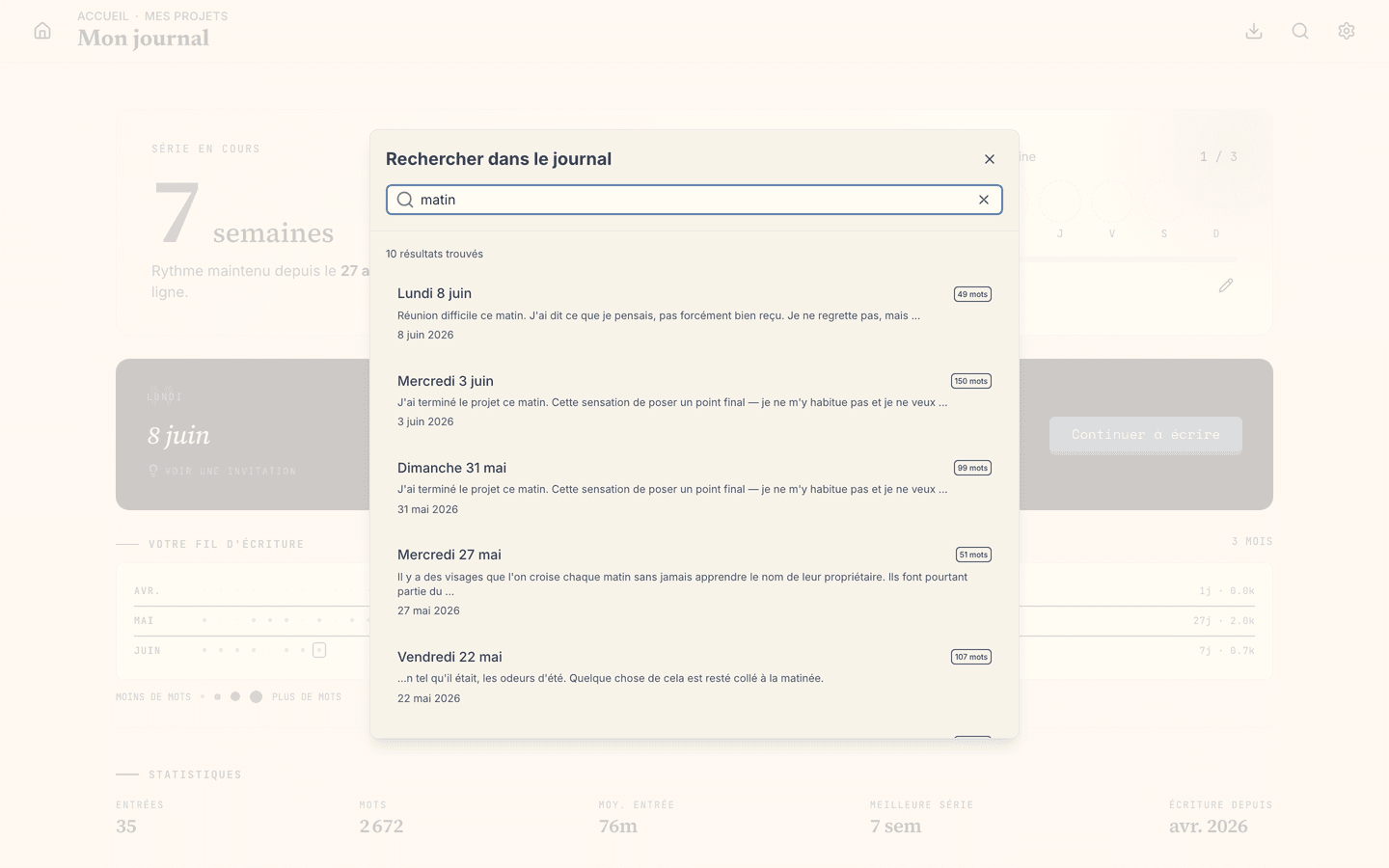Click the '150 mots' badge
The height and width of the screenshot is (868, 1389).
tap(971, 381)
